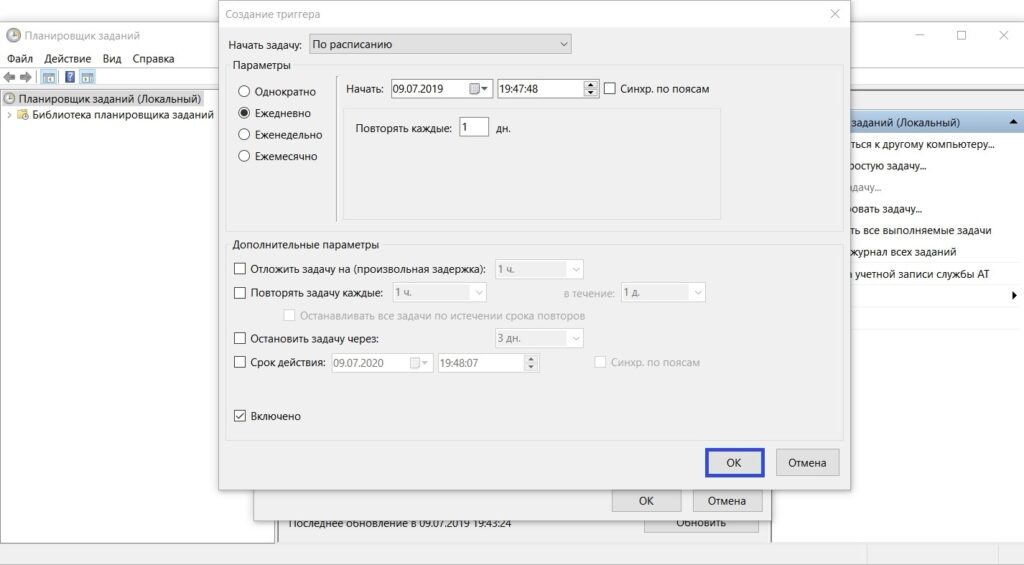Open help via the blue question mark icon
Image resolution: width=1024 pixels, height=565 pixels.
coord(70,77)
